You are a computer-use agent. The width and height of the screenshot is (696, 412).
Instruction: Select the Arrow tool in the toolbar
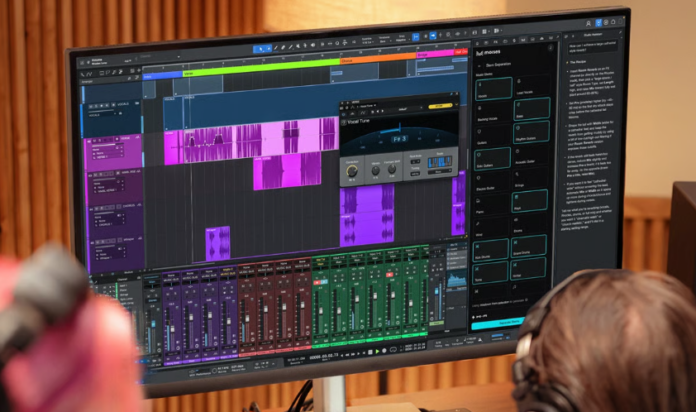point(261,49)
